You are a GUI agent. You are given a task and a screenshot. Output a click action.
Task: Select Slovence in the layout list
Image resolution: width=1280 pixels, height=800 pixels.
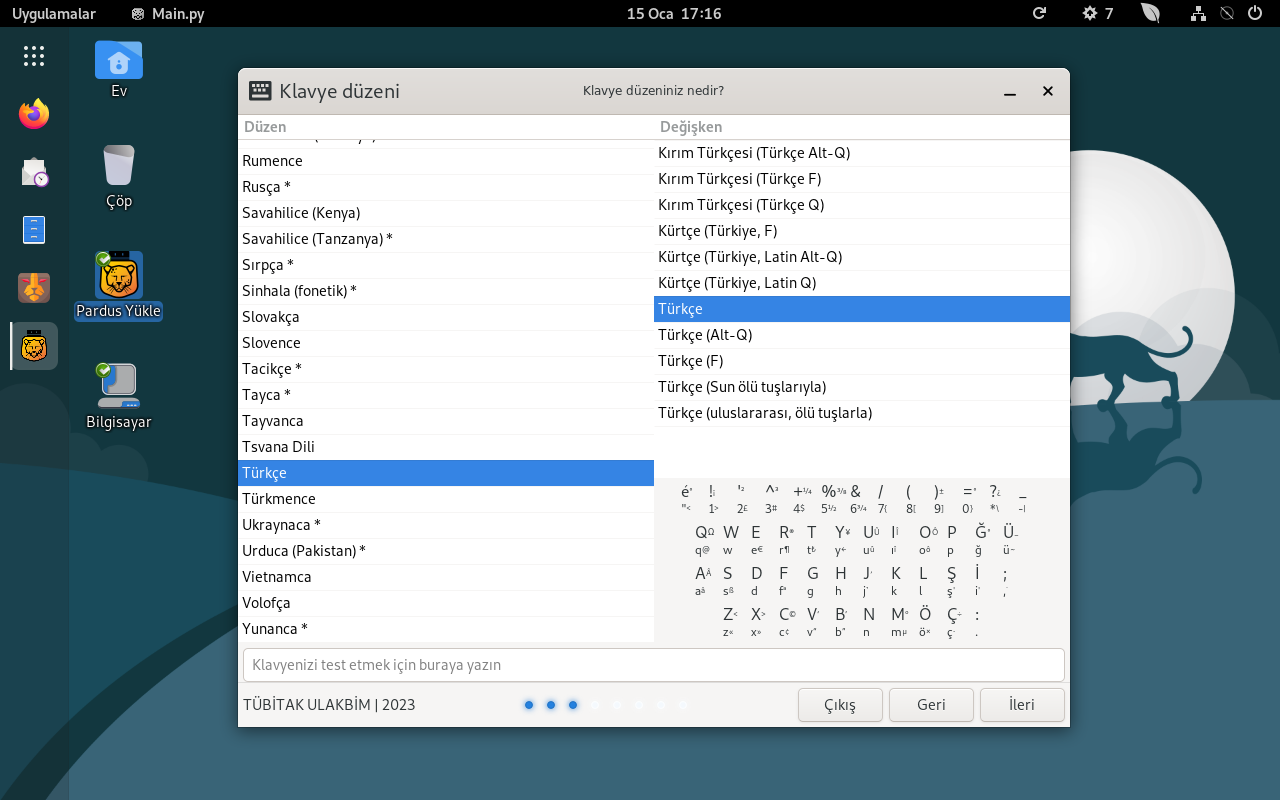[446, 343]
